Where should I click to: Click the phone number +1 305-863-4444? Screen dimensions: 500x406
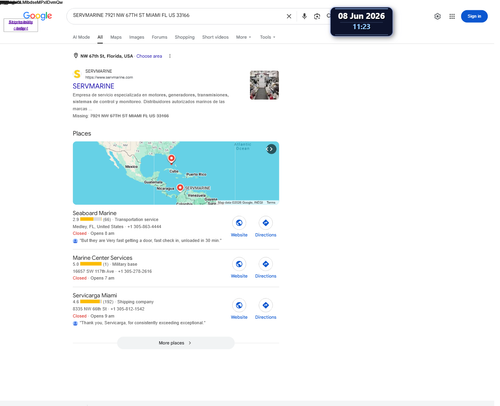[144, 227]
